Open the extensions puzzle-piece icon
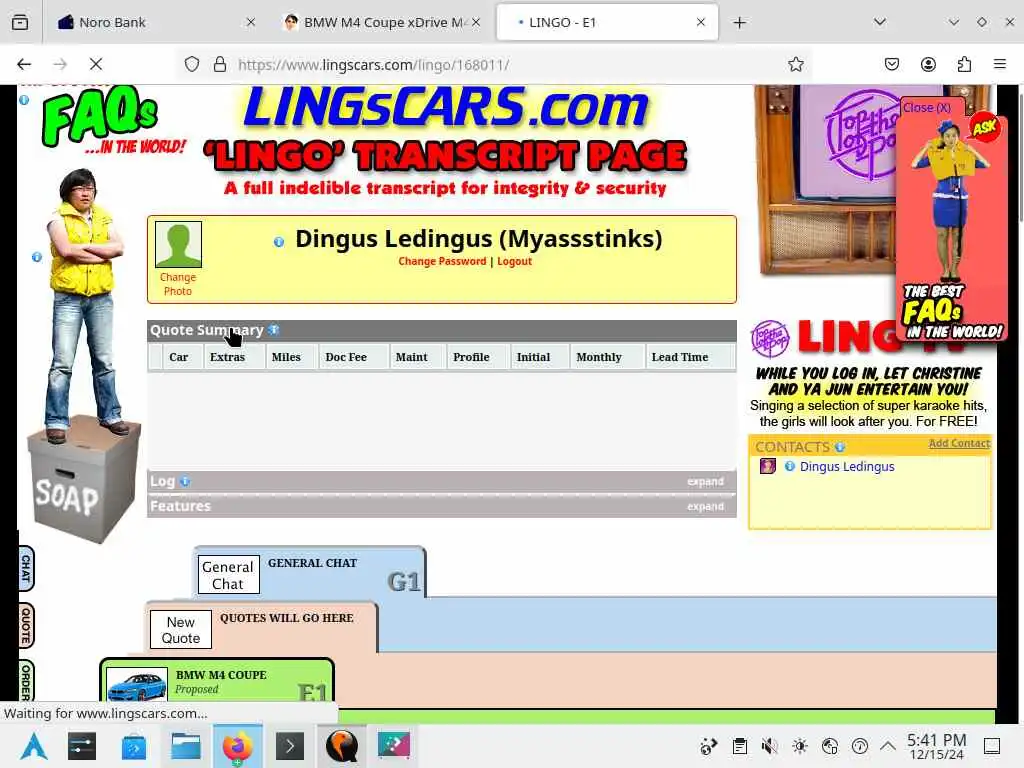Image resolution: width=1024 pixels, height=768 pixels. pyautogui.click(x=964, y=64)
